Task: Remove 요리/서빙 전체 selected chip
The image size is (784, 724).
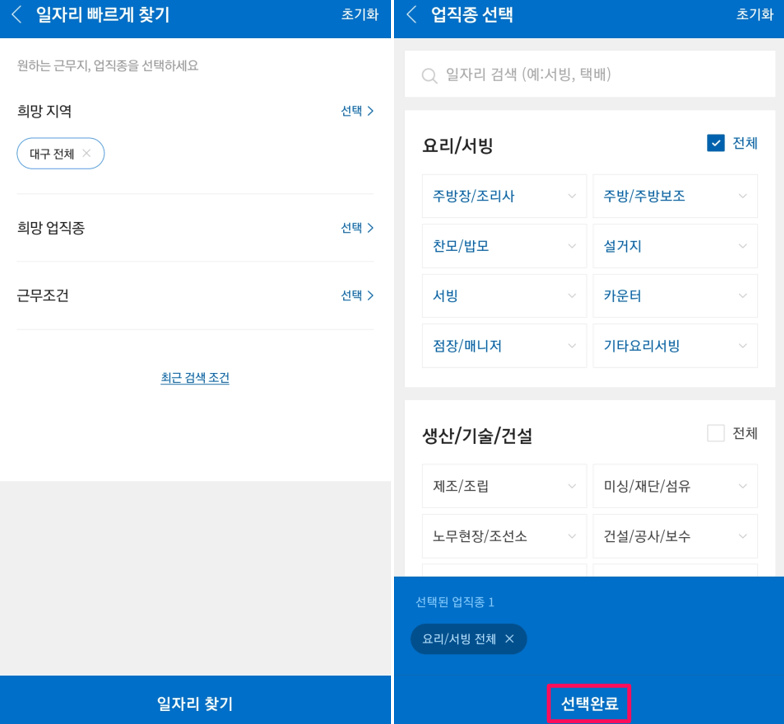Action: point(510,638)
